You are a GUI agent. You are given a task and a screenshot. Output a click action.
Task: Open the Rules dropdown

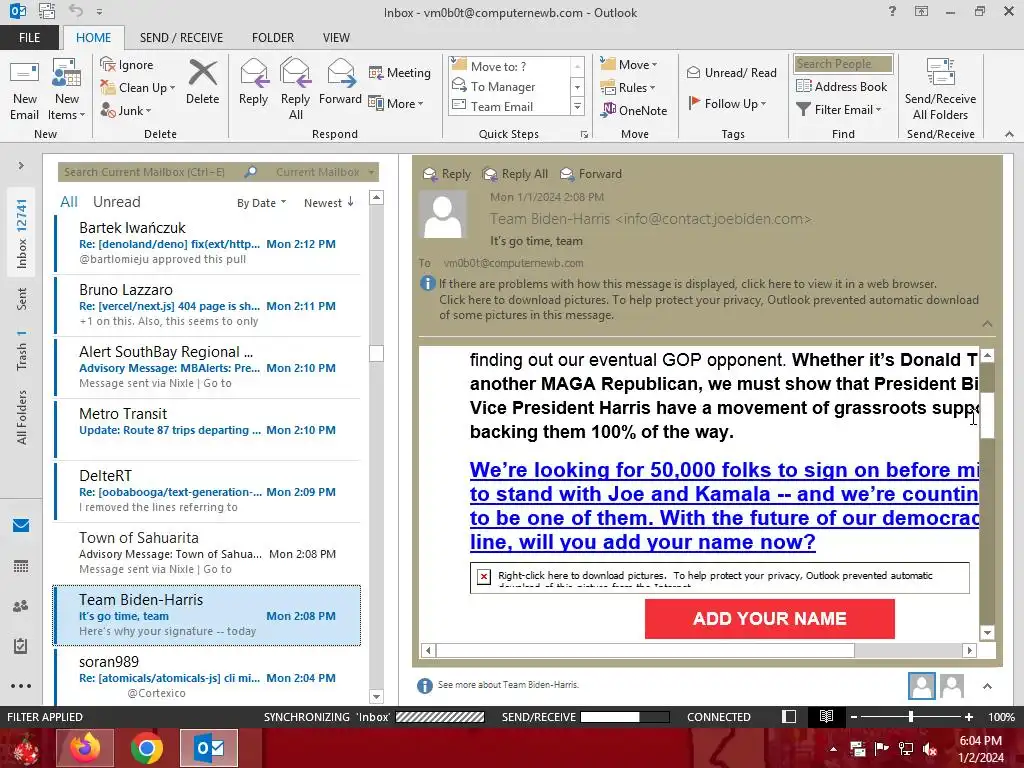(628, 88)
